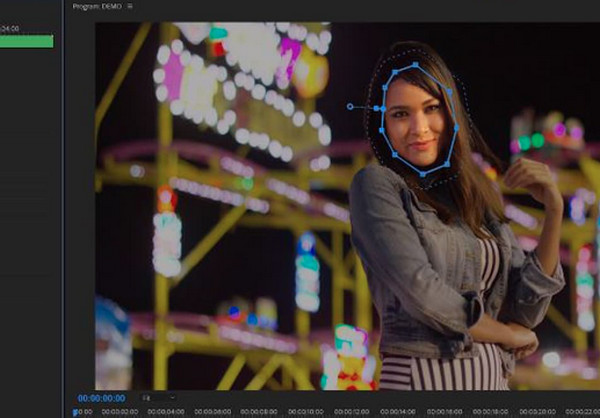Open the Program: DEMO panel menu icon
600x418 pixels.
click(x=130, y=6)
